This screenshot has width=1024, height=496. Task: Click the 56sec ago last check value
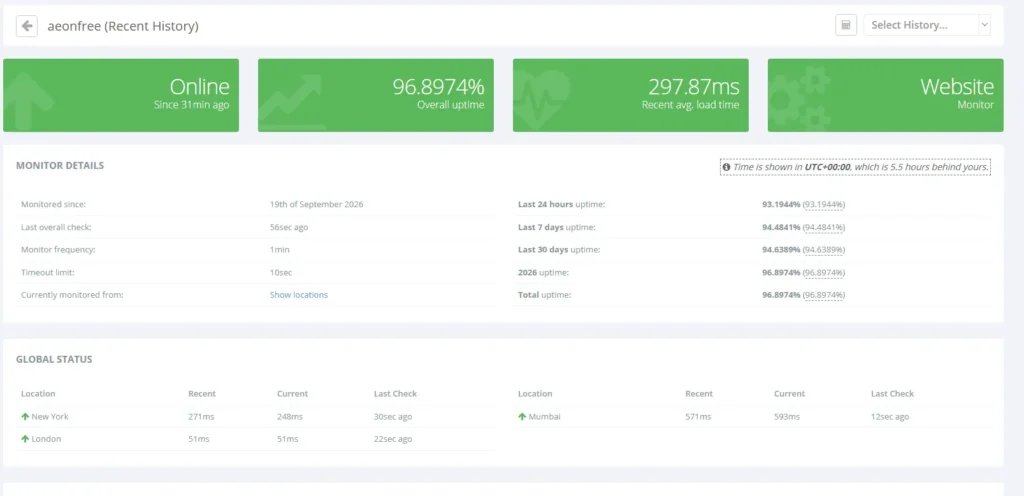click(x=289, y=227)
